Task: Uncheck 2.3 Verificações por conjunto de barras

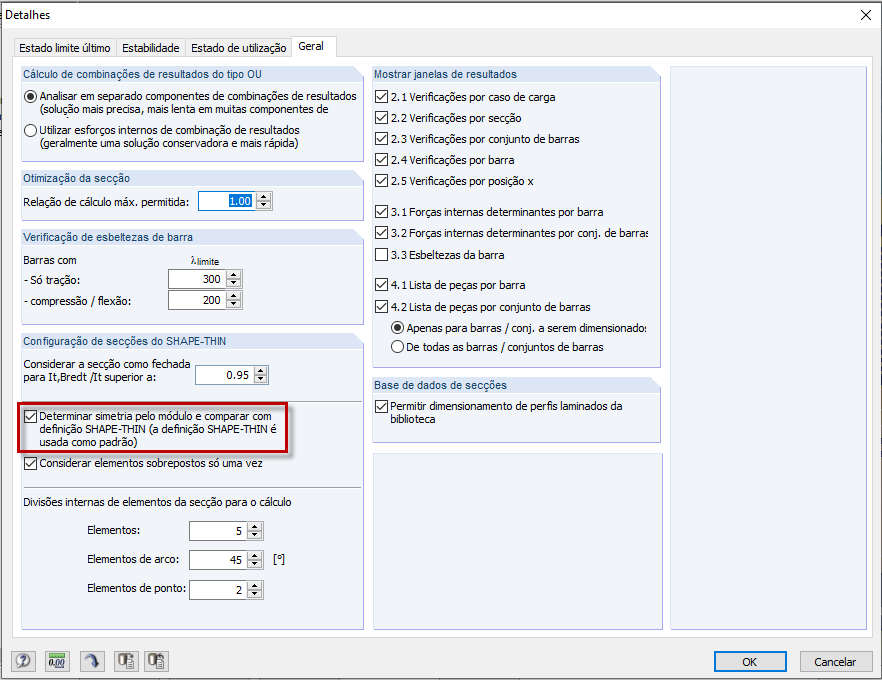Action: (381, 138)
